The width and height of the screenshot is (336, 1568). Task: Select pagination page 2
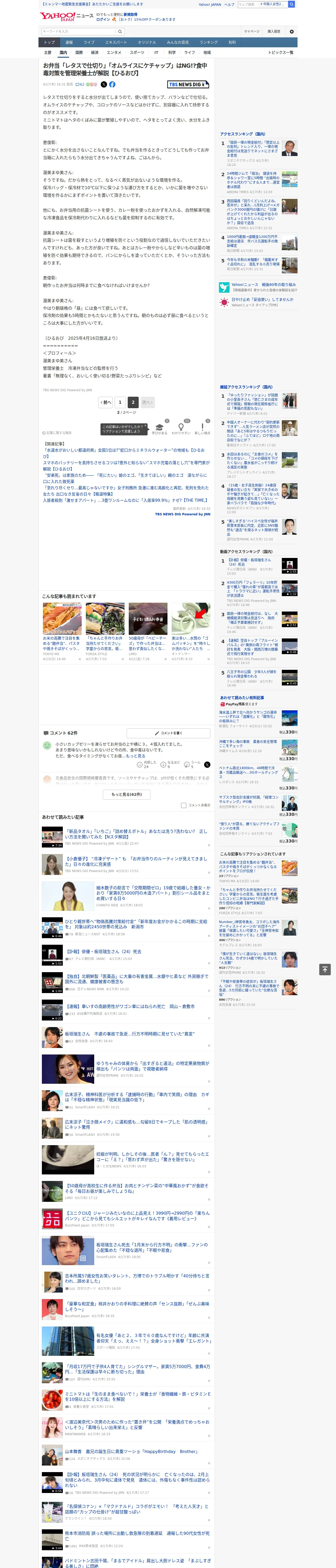click(133, 402)
